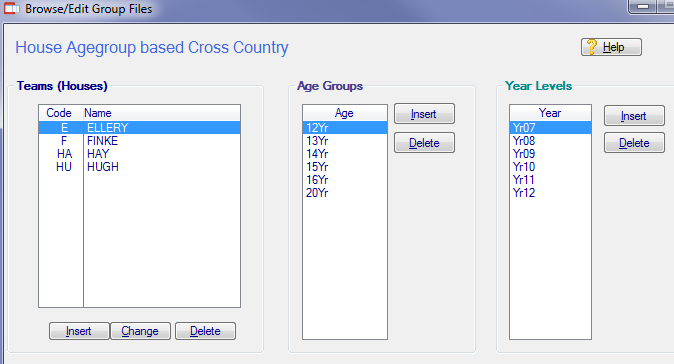The image size is (674, 364).
Task: Select the Yr11 year level
Action: coord(550,180)
